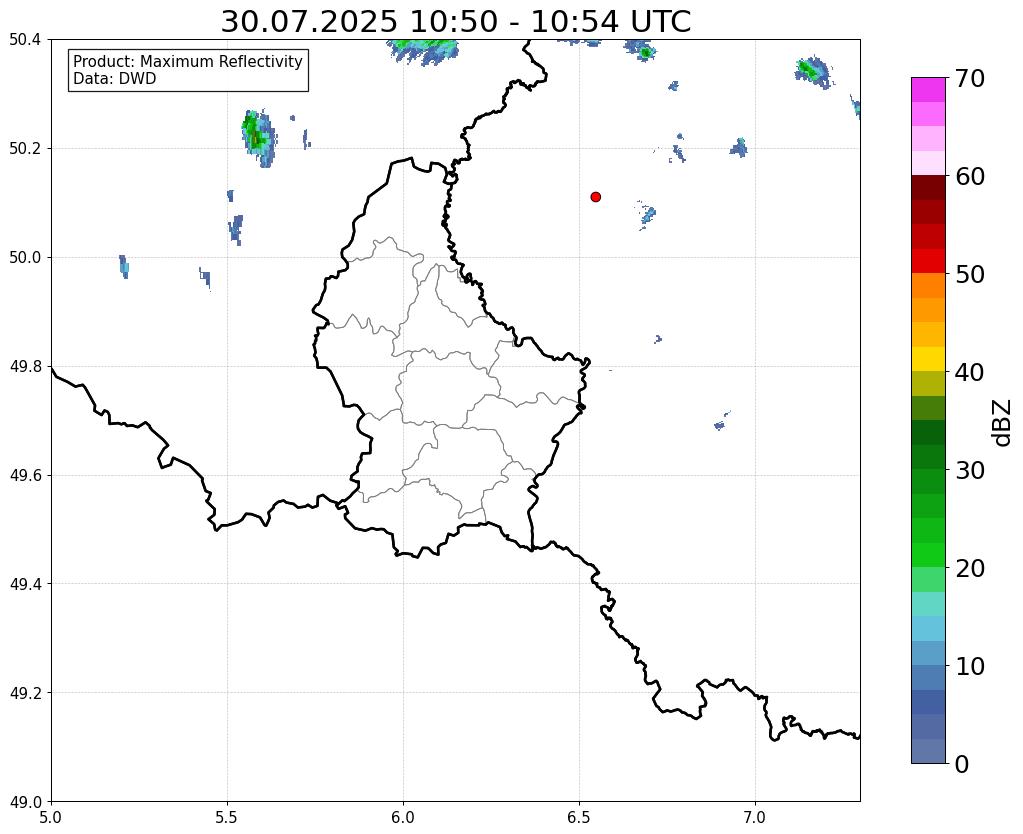Click the 49.6 latitude axis label
Viewport: 1023px width, 834px height.
click(x=25, y=476)
